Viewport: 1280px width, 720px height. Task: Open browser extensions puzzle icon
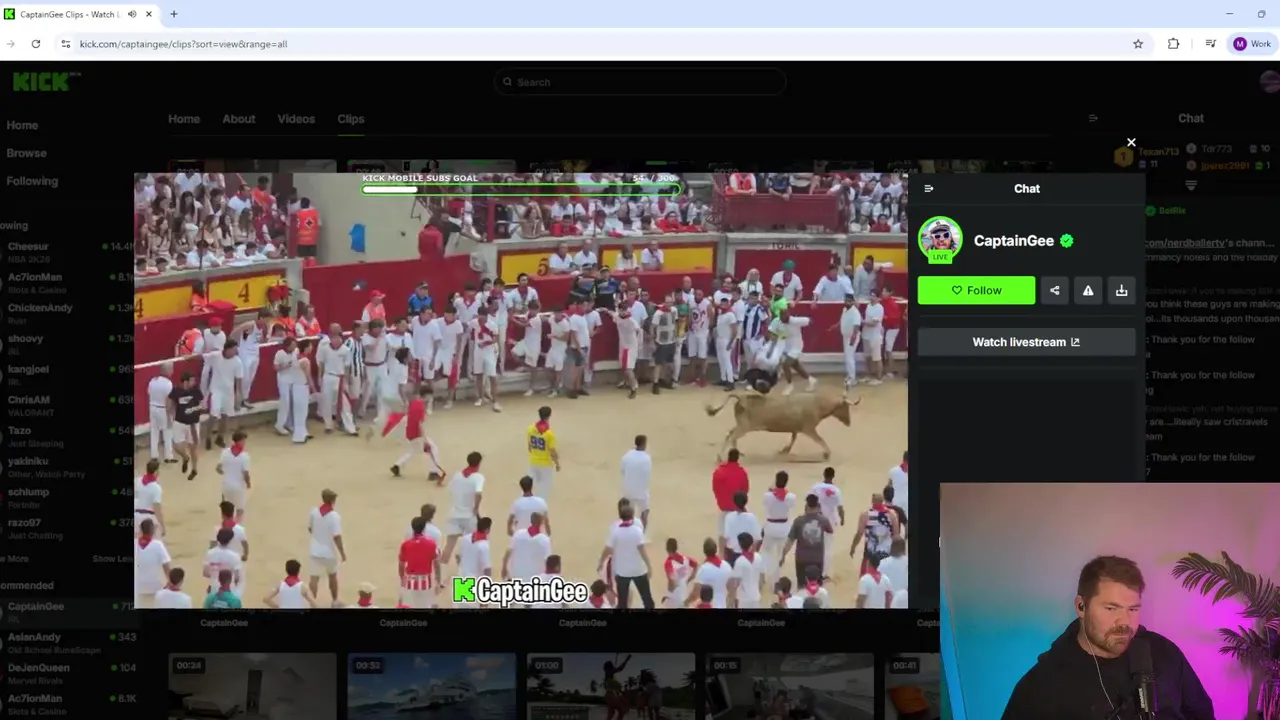[x=1174, y=44]
